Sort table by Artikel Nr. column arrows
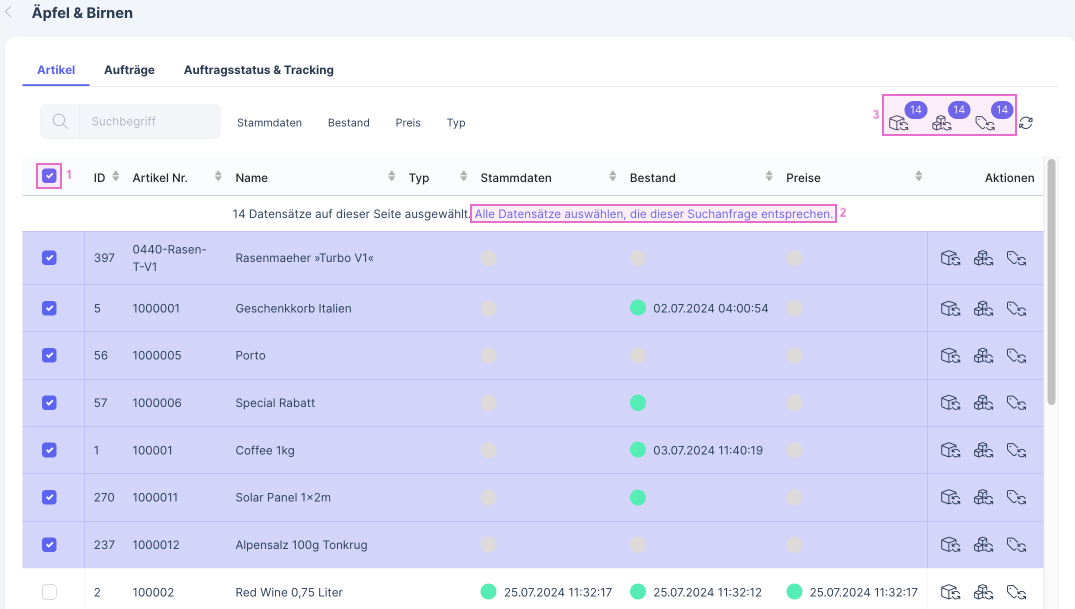This screenshot has width=1075, height=609. click(218, 177)
